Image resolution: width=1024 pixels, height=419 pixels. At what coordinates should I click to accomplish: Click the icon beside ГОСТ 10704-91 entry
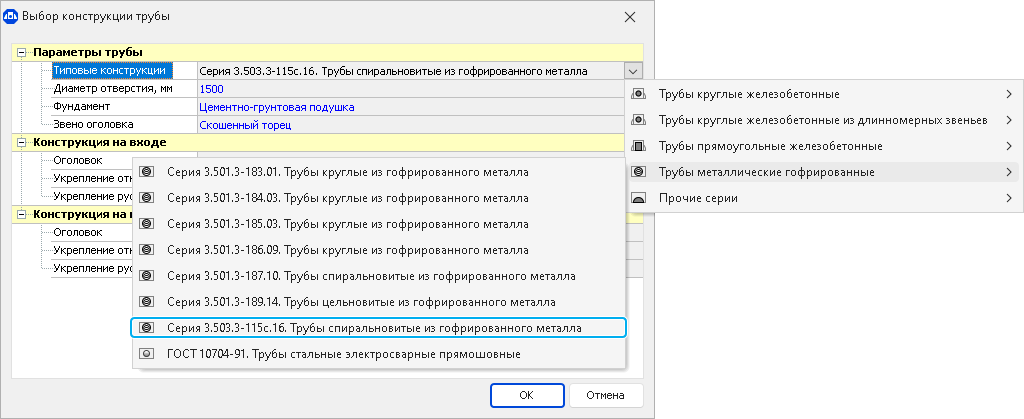[x=147, y=354]
